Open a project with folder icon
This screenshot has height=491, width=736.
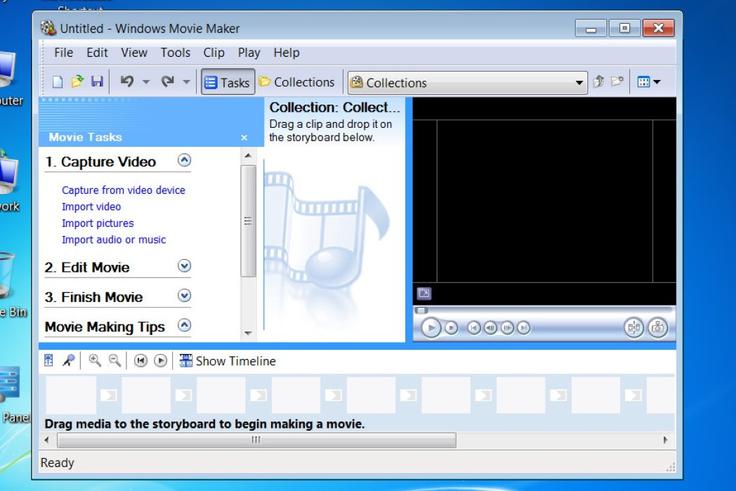click(77, 82)
